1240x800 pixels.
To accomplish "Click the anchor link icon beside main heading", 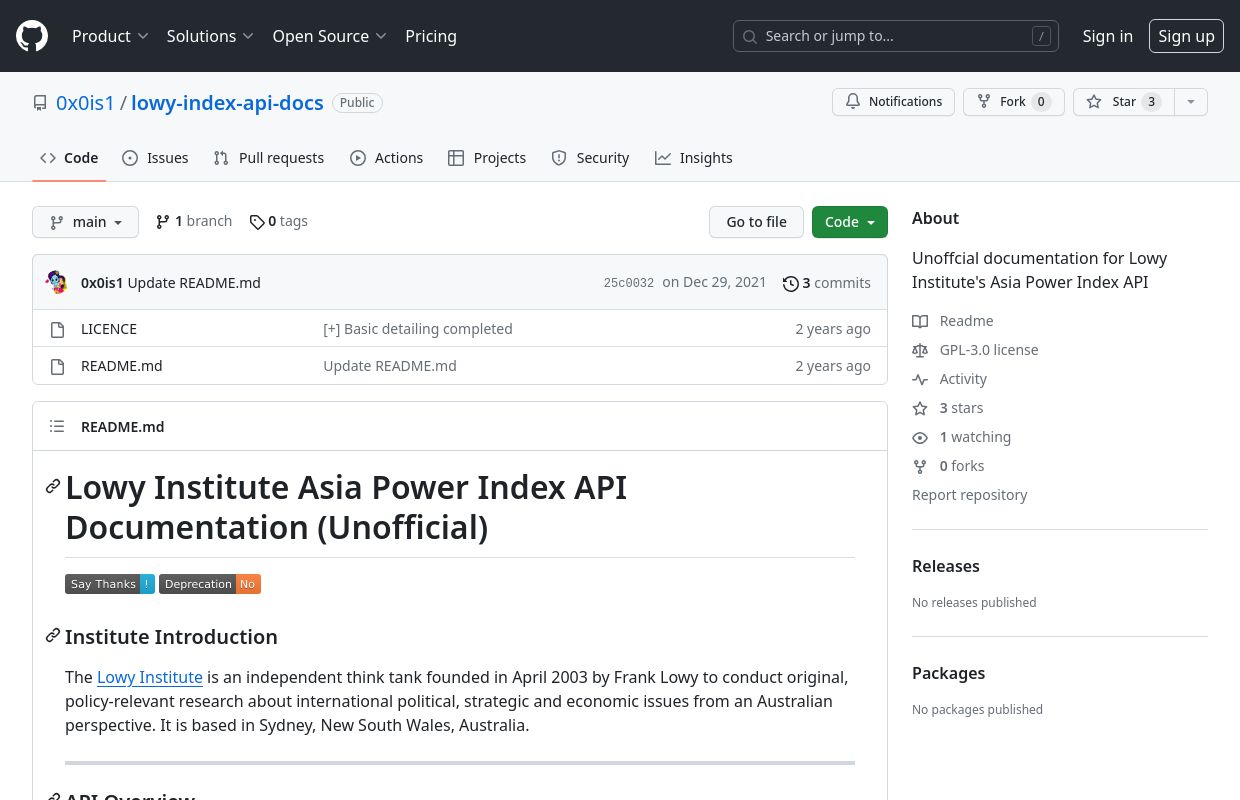I will (x=53, y=486).
